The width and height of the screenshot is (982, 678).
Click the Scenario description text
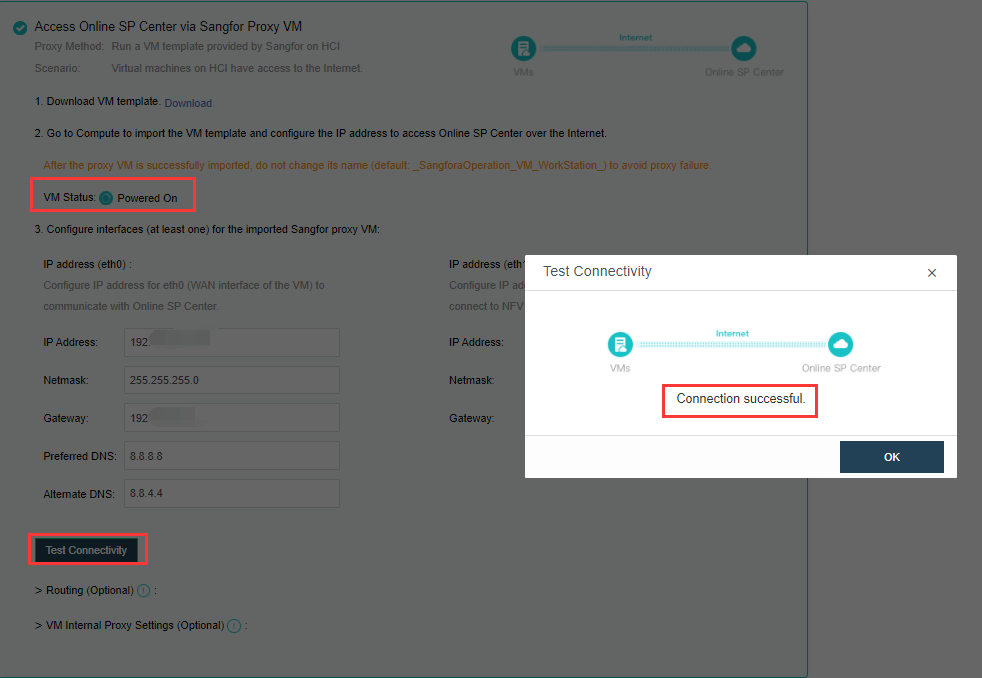(x=237, y=68)
